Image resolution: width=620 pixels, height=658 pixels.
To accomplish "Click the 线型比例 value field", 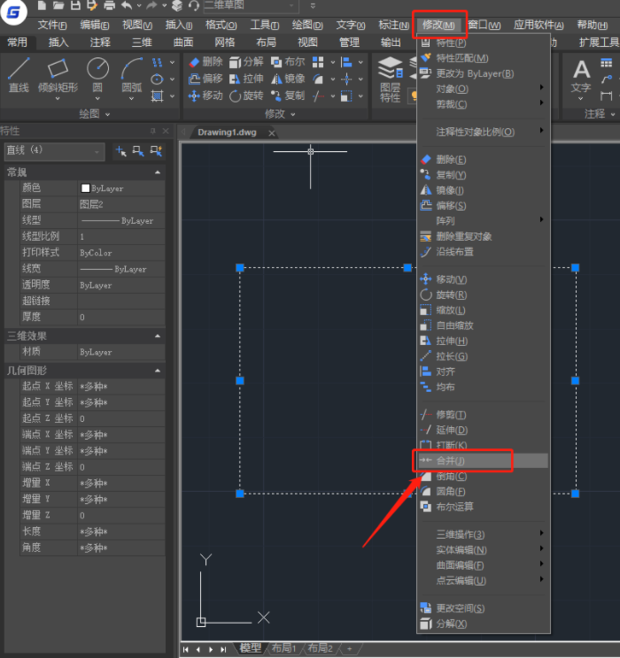I will (x=121, y=237).
